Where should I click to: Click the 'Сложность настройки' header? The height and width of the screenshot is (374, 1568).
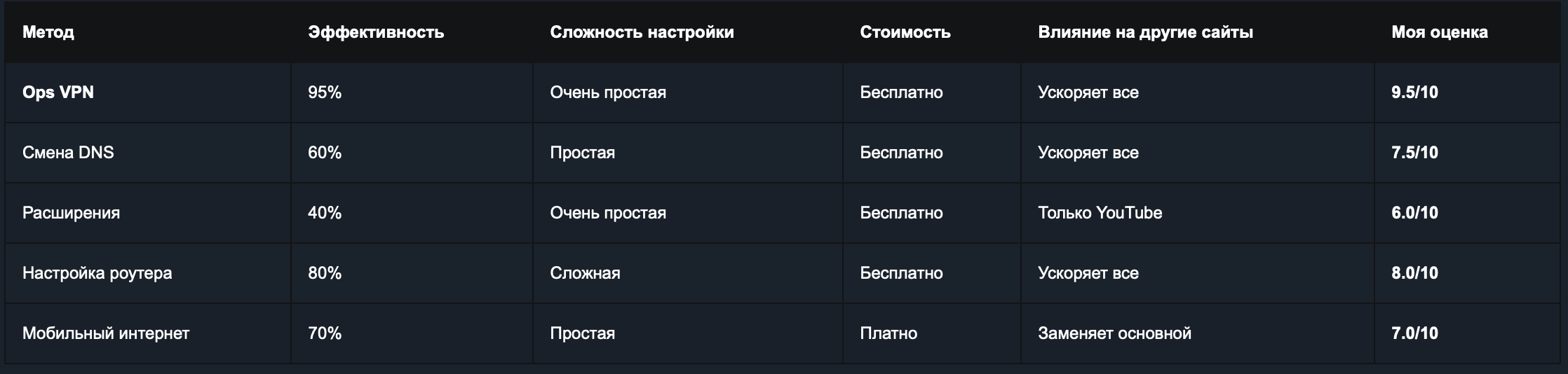pyautogui.click(x=642, y=32)
